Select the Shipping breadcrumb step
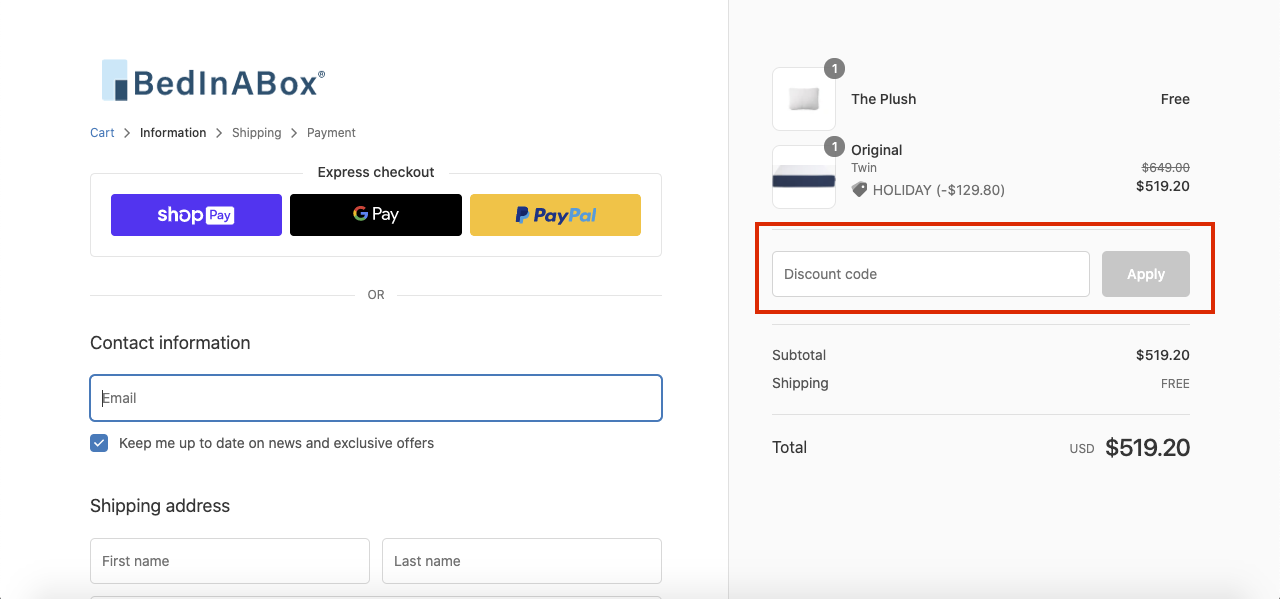This screenshot has width=1280, height=599. coord(256,133)
